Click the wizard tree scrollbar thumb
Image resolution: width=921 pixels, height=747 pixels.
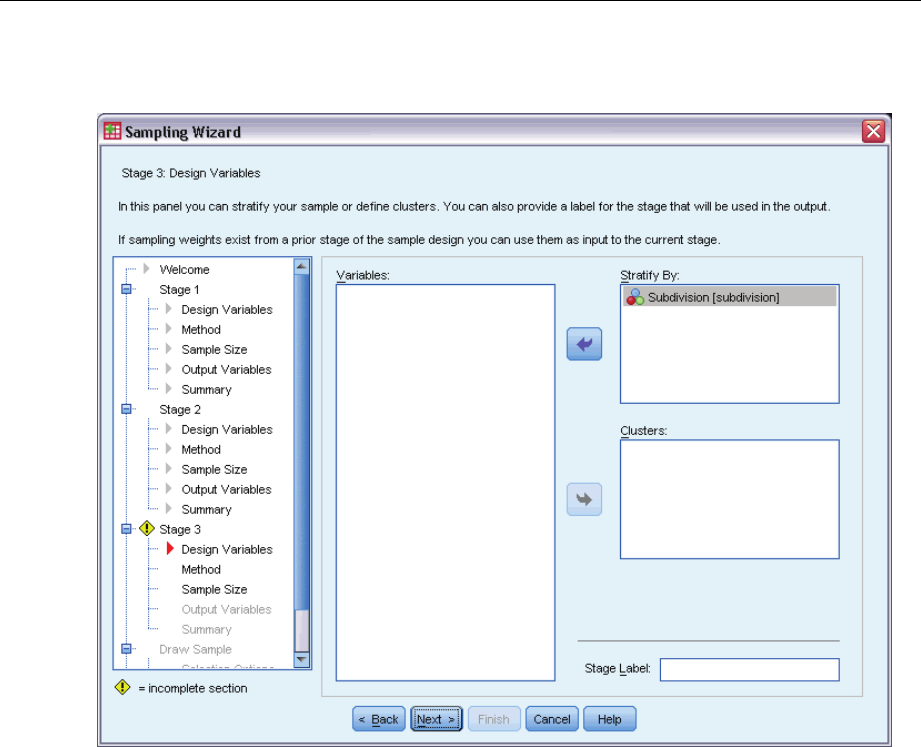click(302, 630)
